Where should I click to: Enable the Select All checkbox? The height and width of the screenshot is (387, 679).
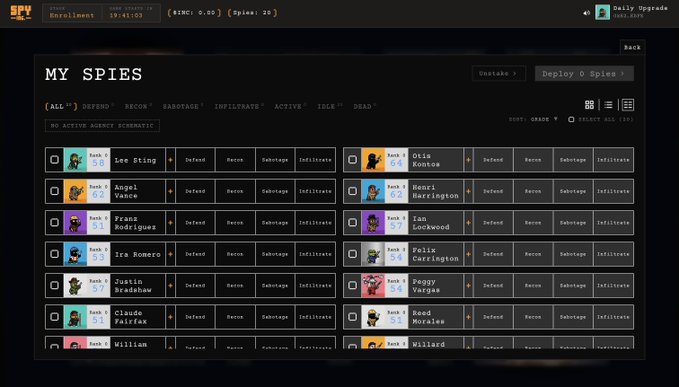[571, 119]
